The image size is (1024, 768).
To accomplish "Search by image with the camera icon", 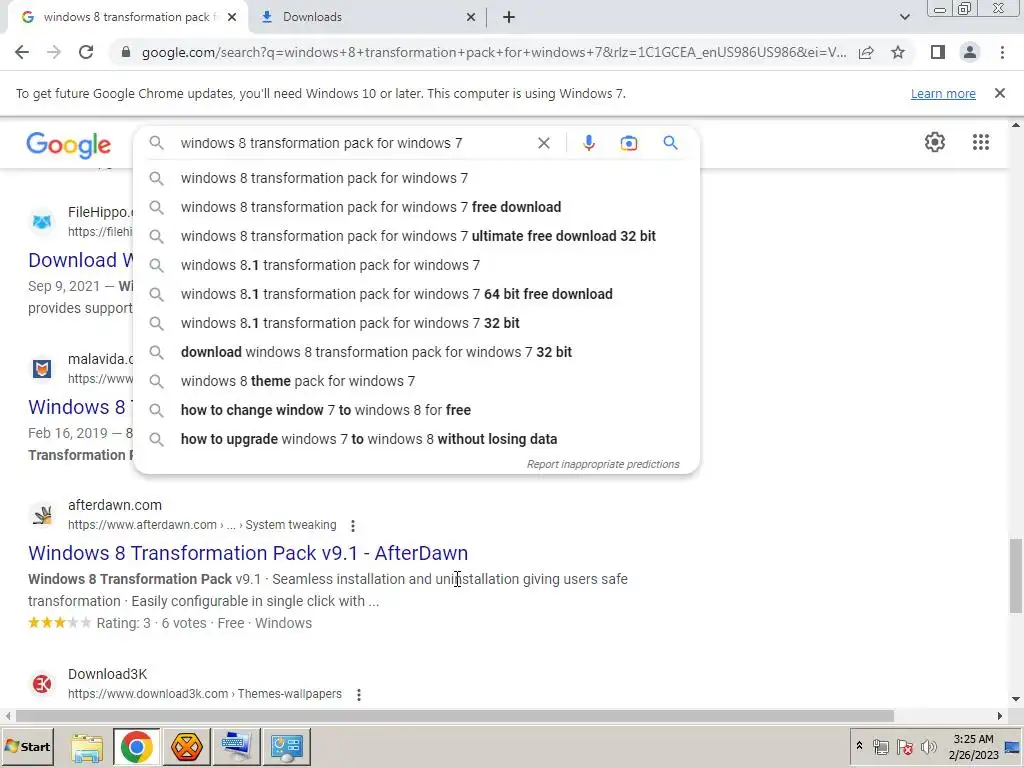I will [x=628, y=143].
